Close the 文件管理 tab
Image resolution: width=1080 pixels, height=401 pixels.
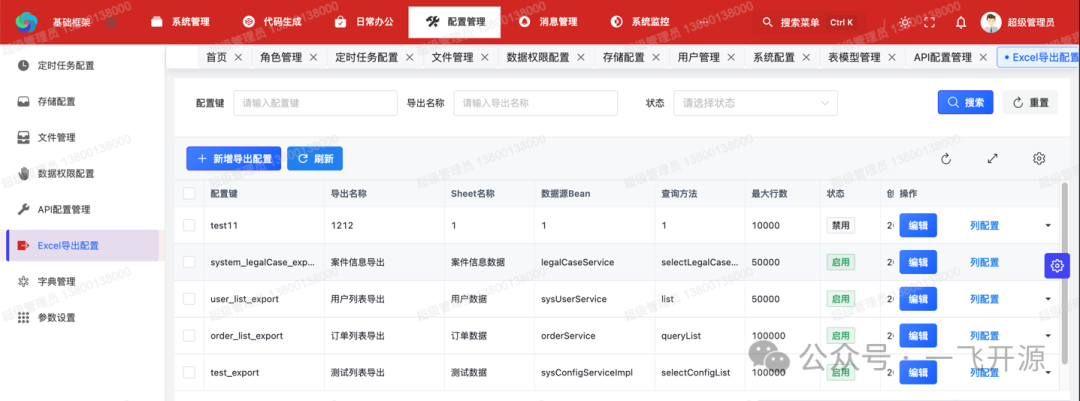(485, 57)
